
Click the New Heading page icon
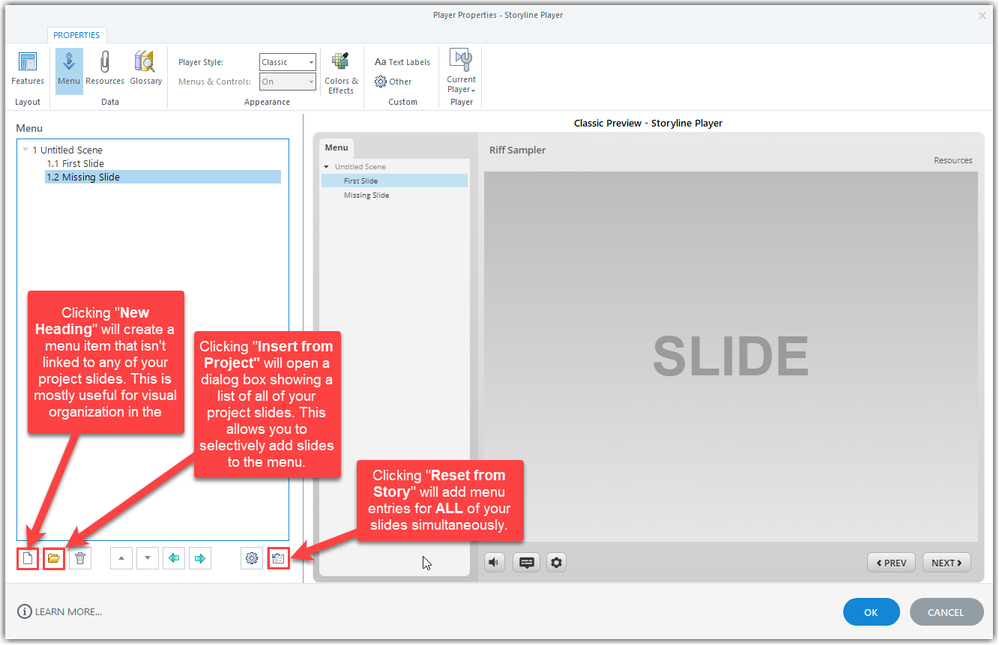(27, 559)
